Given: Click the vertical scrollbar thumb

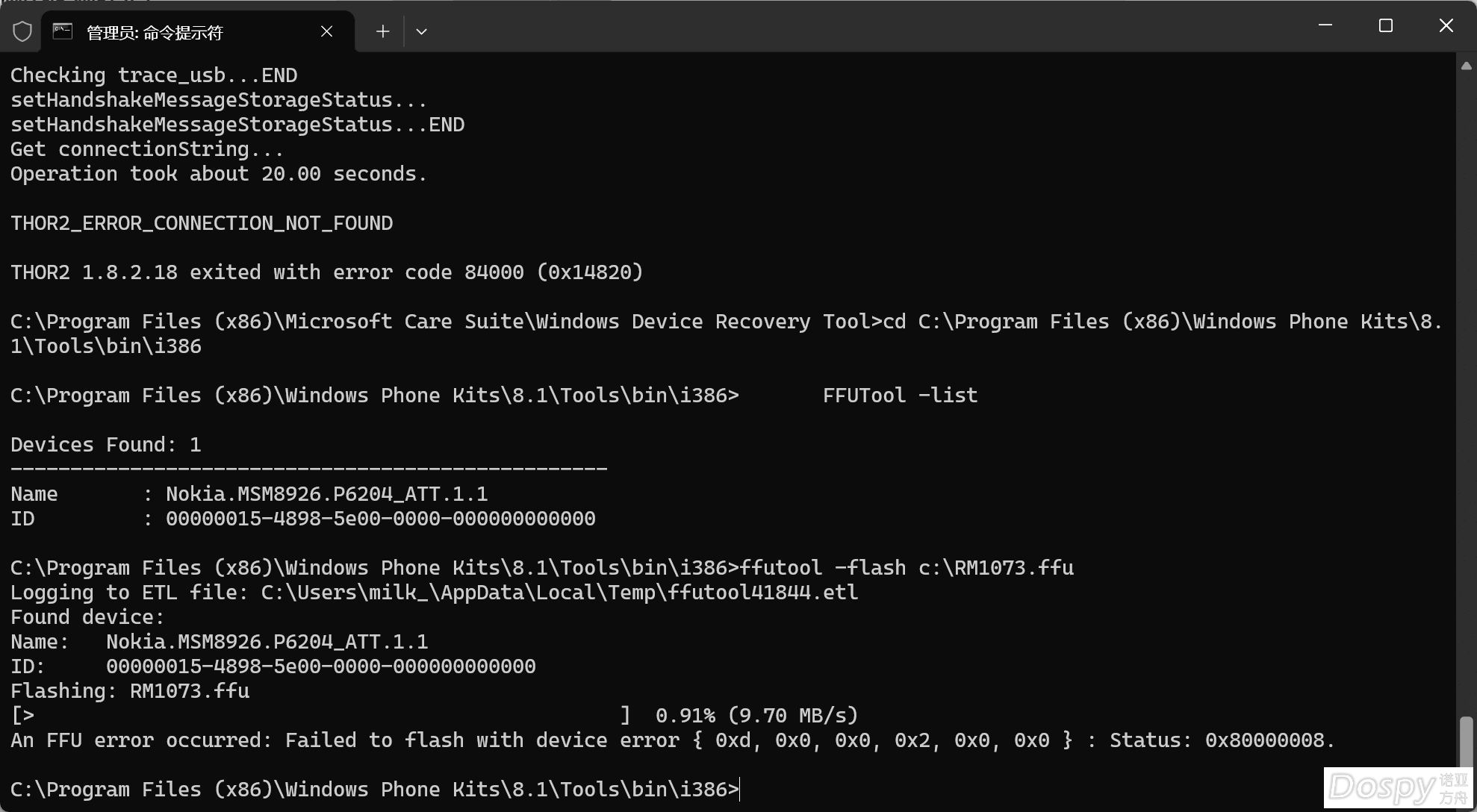Looking at the screenshot, I should pos(1467,741).
